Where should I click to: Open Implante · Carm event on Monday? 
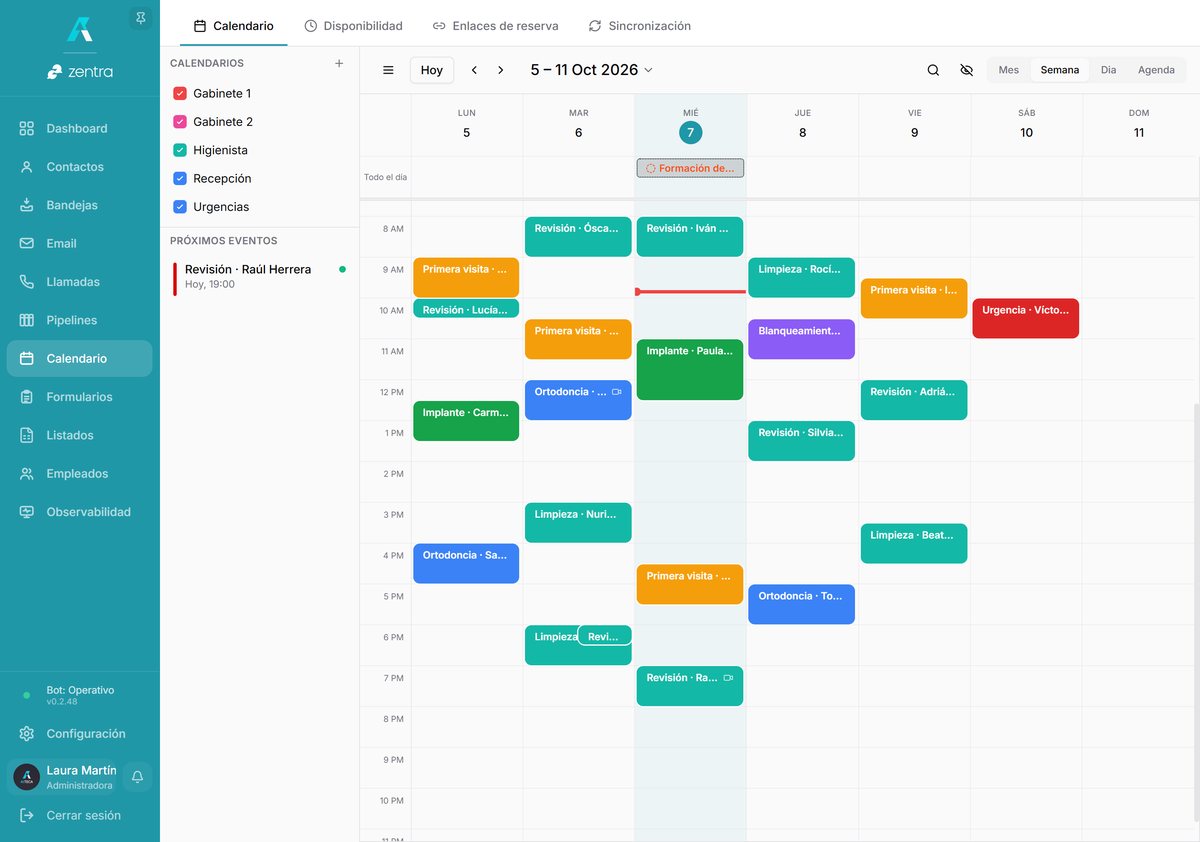tap(466, 421)
